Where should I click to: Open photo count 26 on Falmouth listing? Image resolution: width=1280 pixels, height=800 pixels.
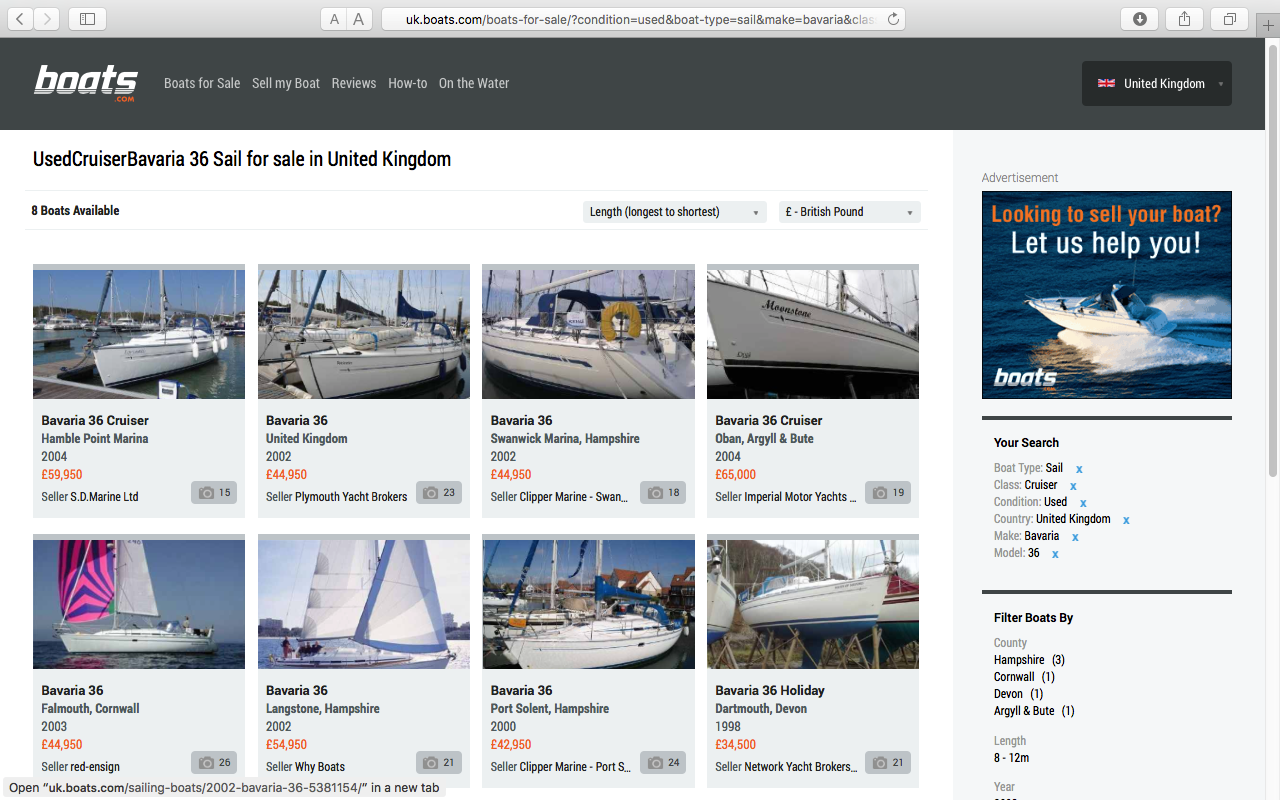coord(214,763)
